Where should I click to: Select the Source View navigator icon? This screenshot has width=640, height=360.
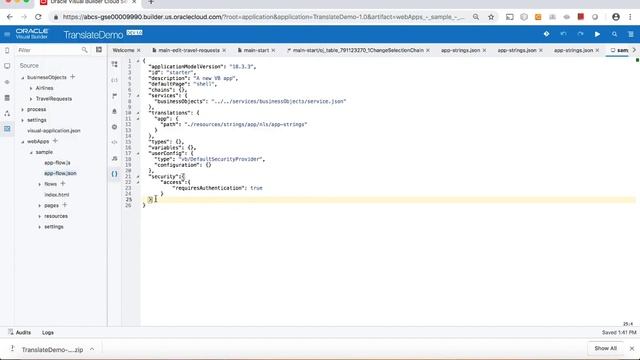point(7,129)
